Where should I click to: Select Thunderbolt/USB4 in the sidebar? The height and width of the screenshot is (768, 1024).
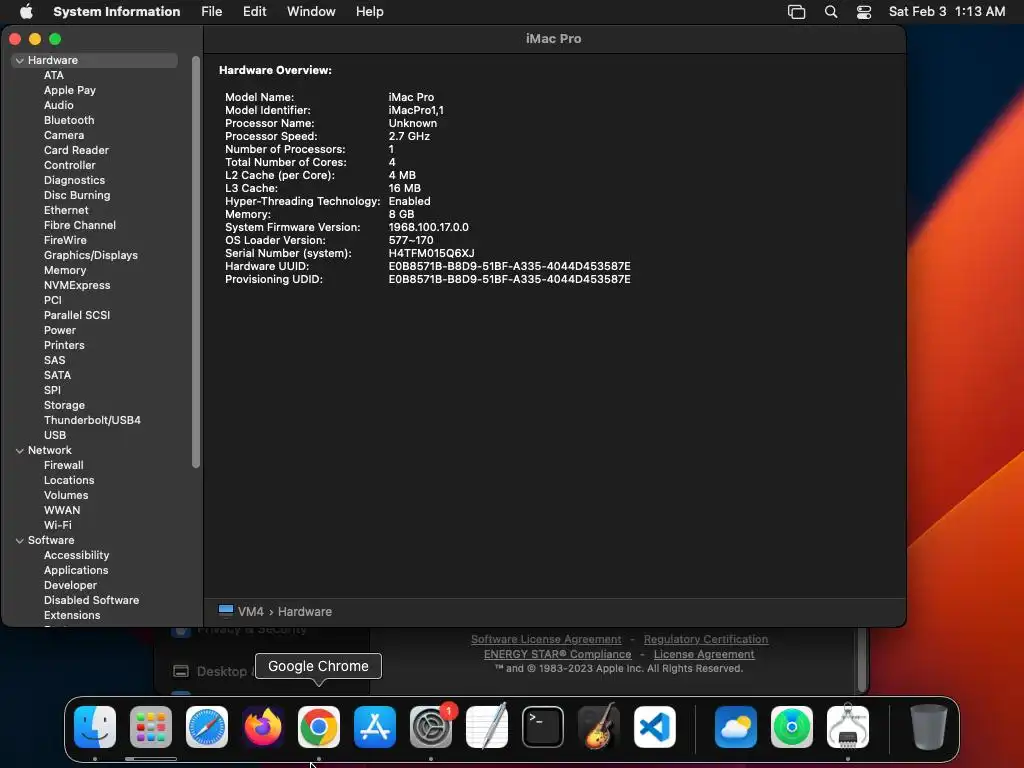point(92,421)
